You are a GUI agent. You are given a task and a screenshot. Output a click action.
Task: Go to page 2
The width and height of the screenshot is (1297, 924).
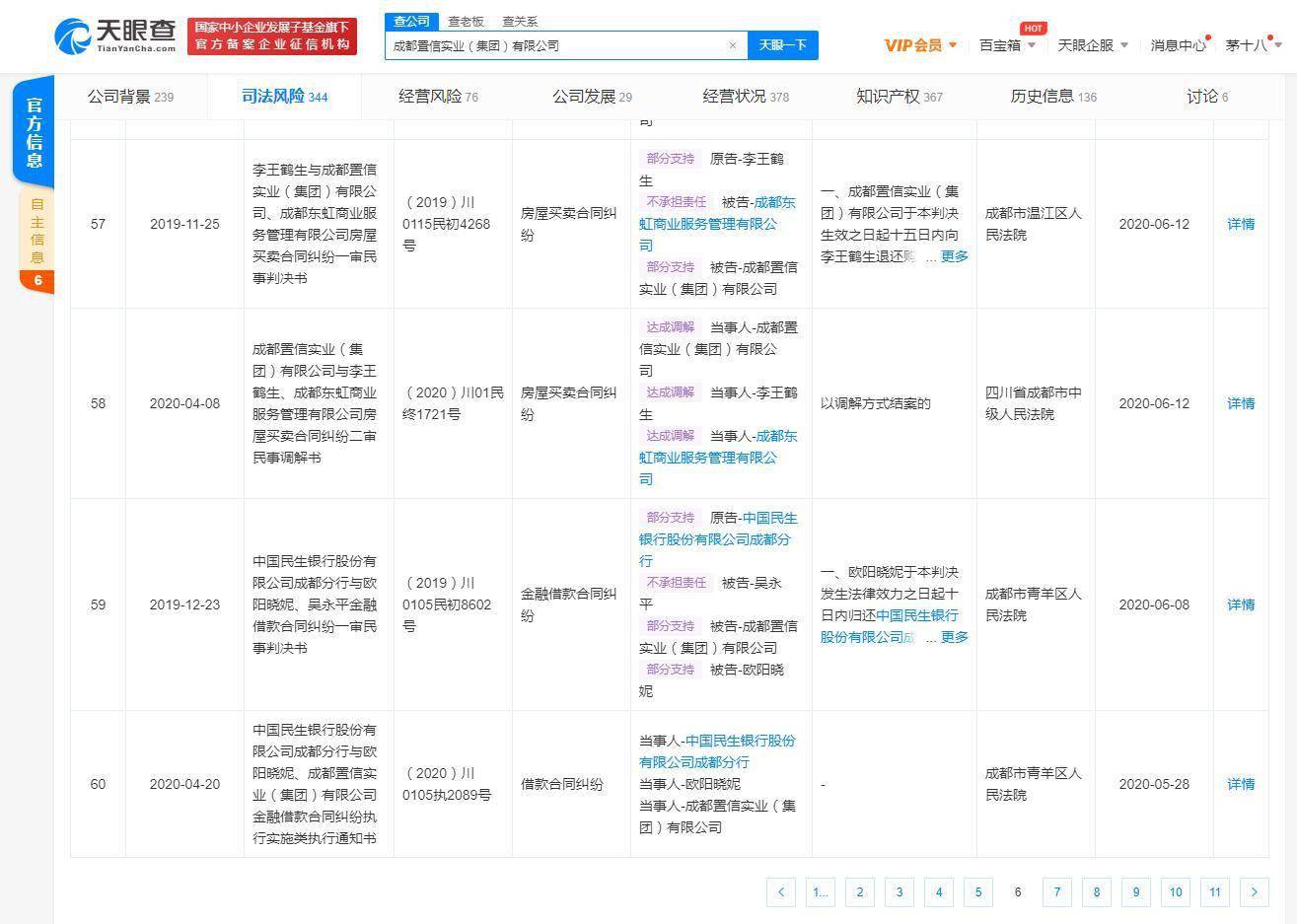[x=859, y=891]
